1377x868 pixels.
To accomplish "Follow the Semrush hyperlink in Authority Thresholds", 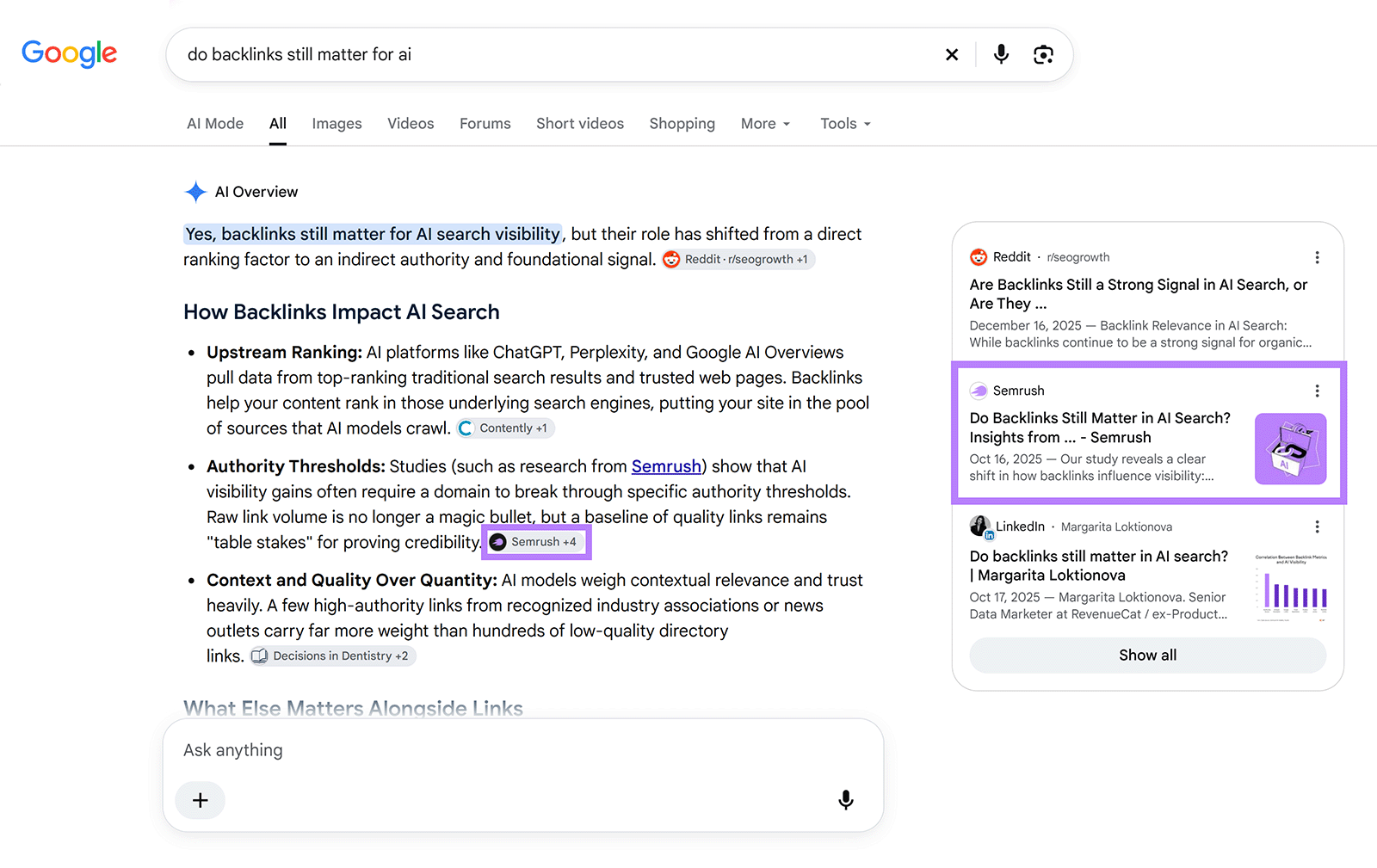I will [666, 466].
